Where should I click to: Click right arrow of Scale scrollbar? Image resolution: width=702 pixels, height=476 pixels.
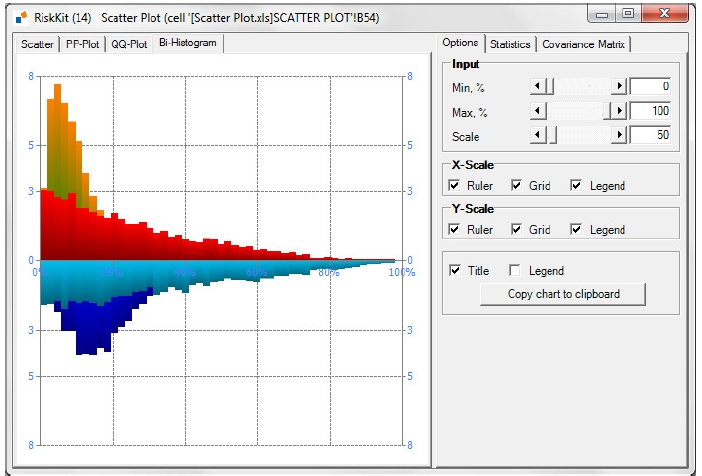[620, 135]
